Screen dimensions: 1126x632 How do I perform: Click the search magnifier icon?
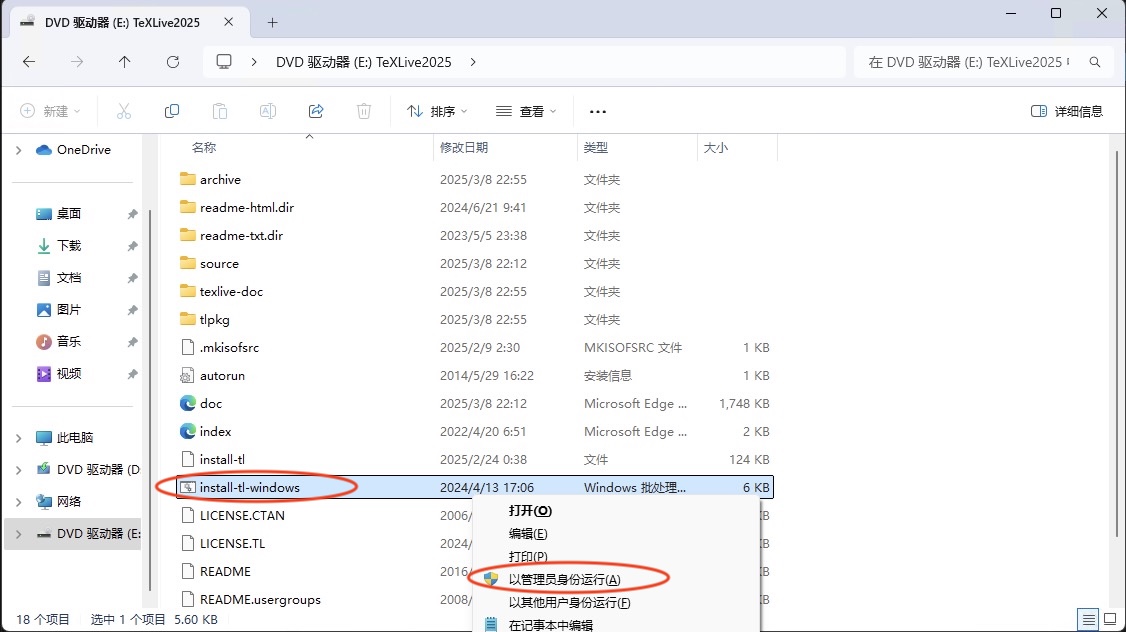1094,62
